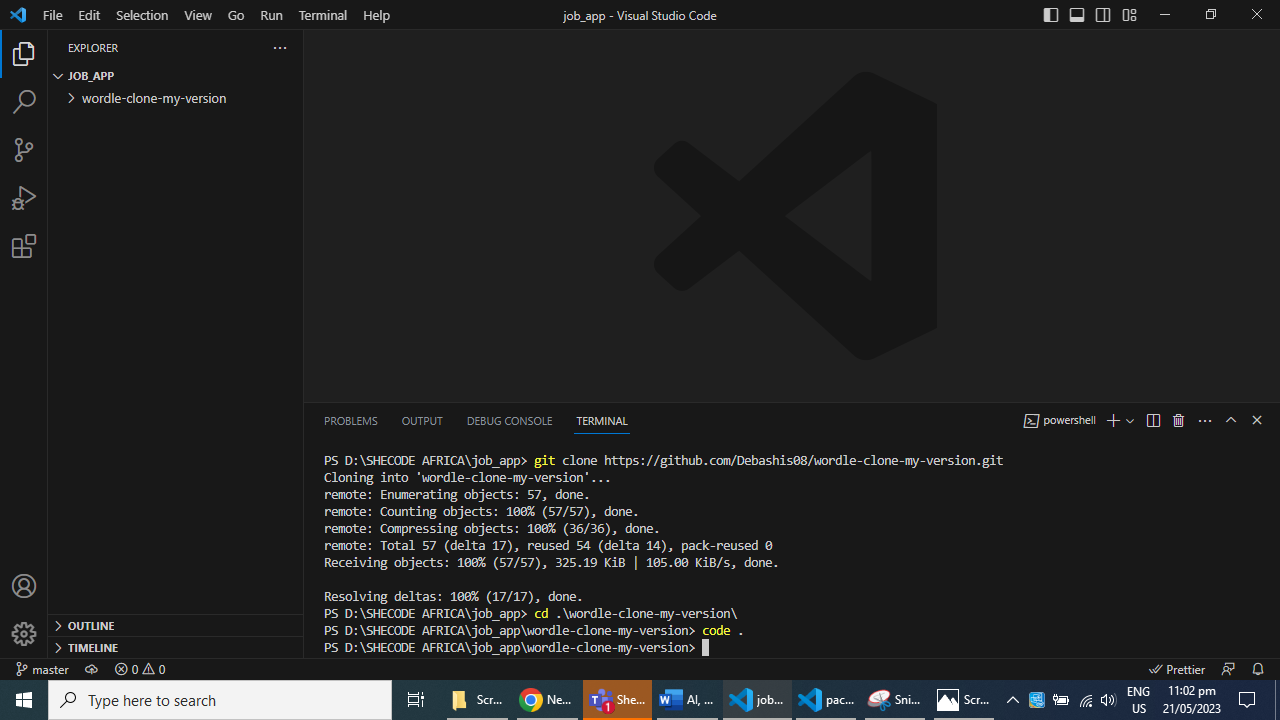Open the Edit menu
The width and height of the screenshot is (1280, 720).
tap(89, 15)
